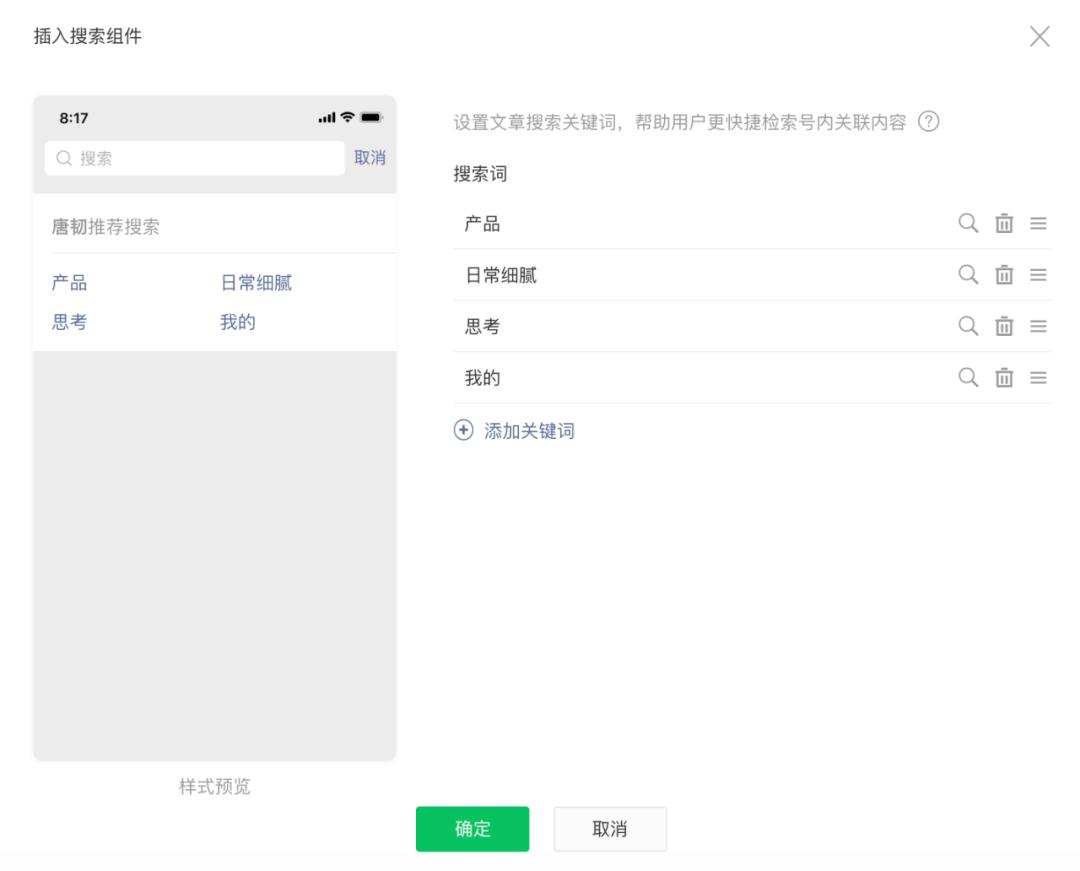The image size is (1080, 871).
Task: Click the search icon beside 思考
Action: [x=967, y=326]
